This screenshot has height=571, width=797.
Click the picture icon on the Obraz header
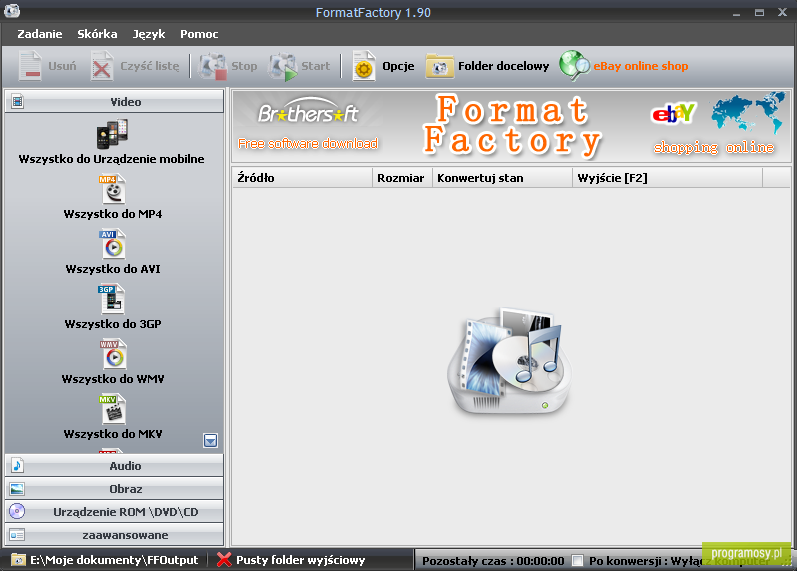pyautogui.click(x=17, y=489)
